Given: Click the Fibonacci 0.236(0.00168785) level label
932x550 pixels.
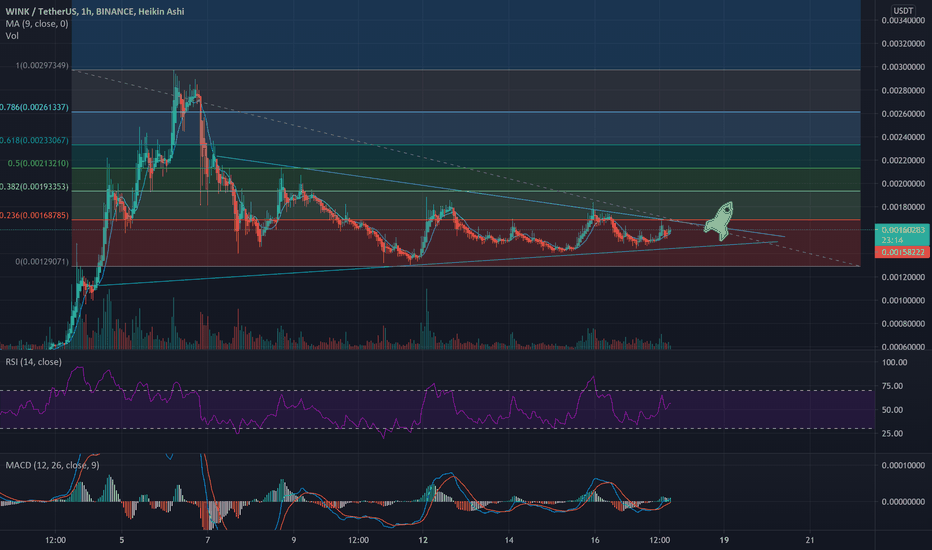Looking at the screenshot, I should 34,215.
